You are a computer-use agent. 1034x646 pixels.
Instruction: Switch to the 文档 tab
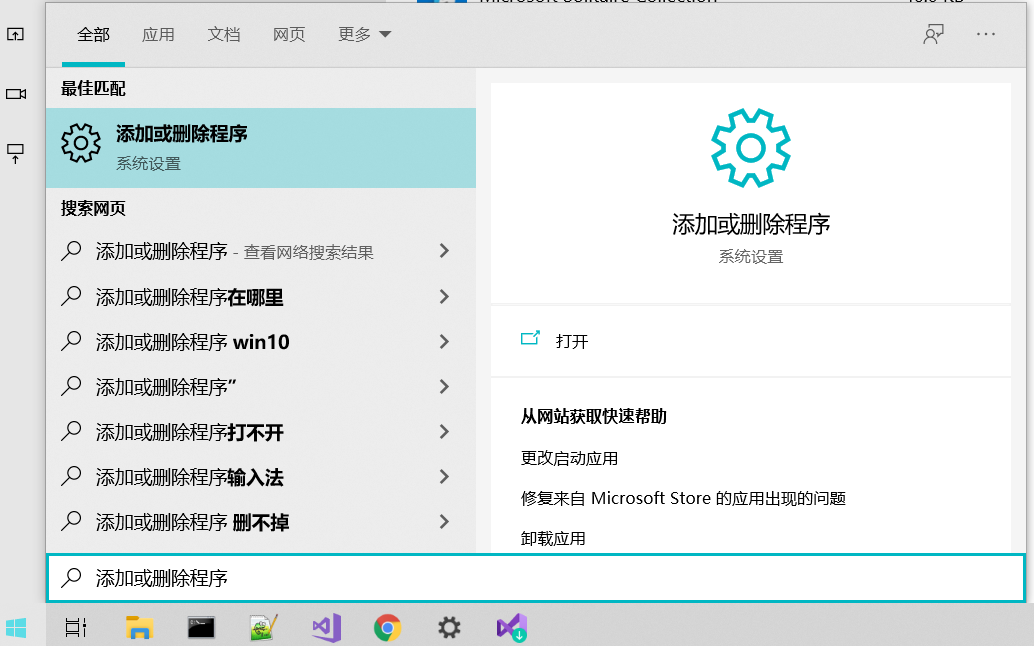223,33
